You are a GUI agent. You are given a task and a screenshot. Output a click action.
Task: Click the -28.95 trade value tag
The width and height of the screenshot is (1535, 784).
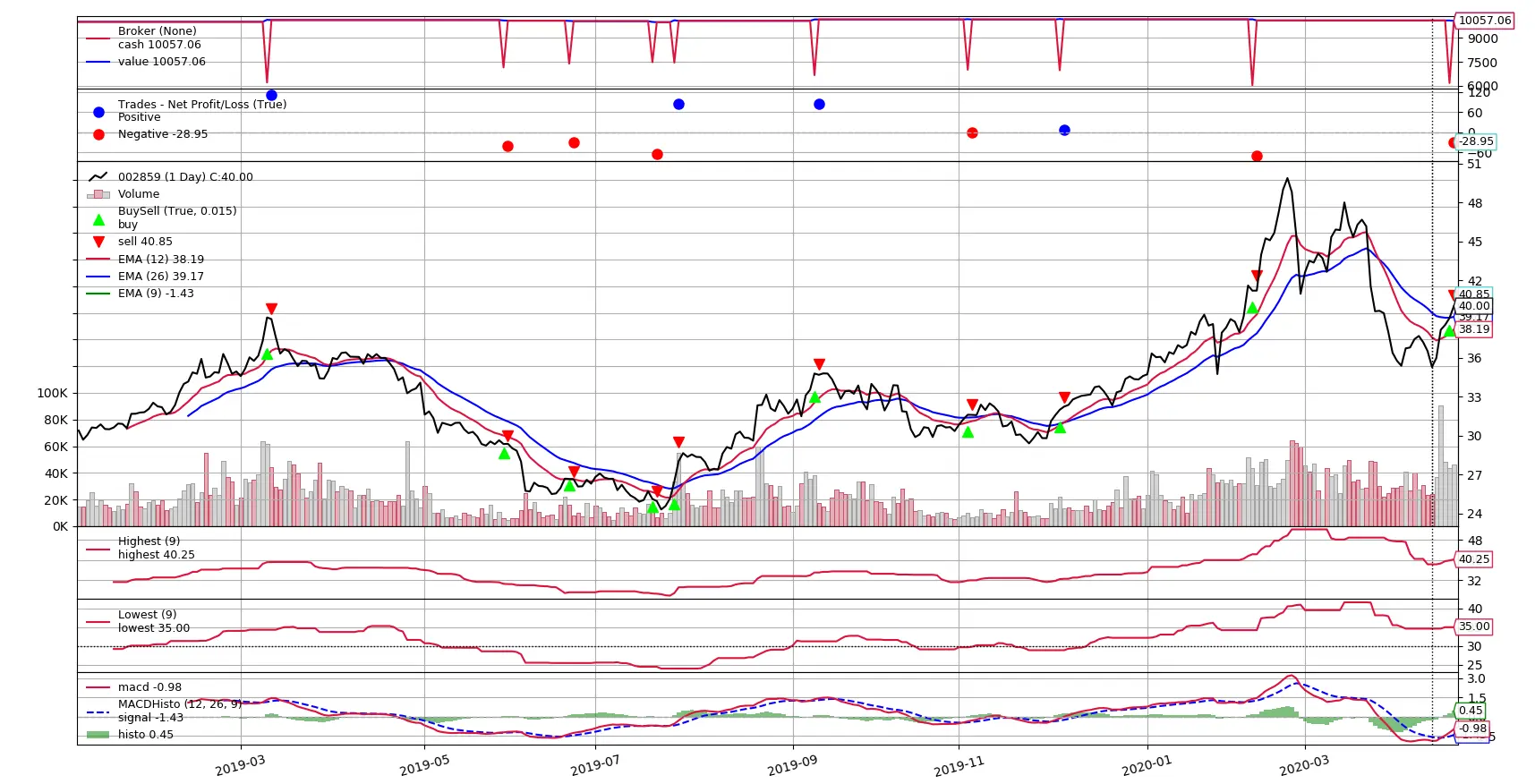click(x=1476, y=141)
